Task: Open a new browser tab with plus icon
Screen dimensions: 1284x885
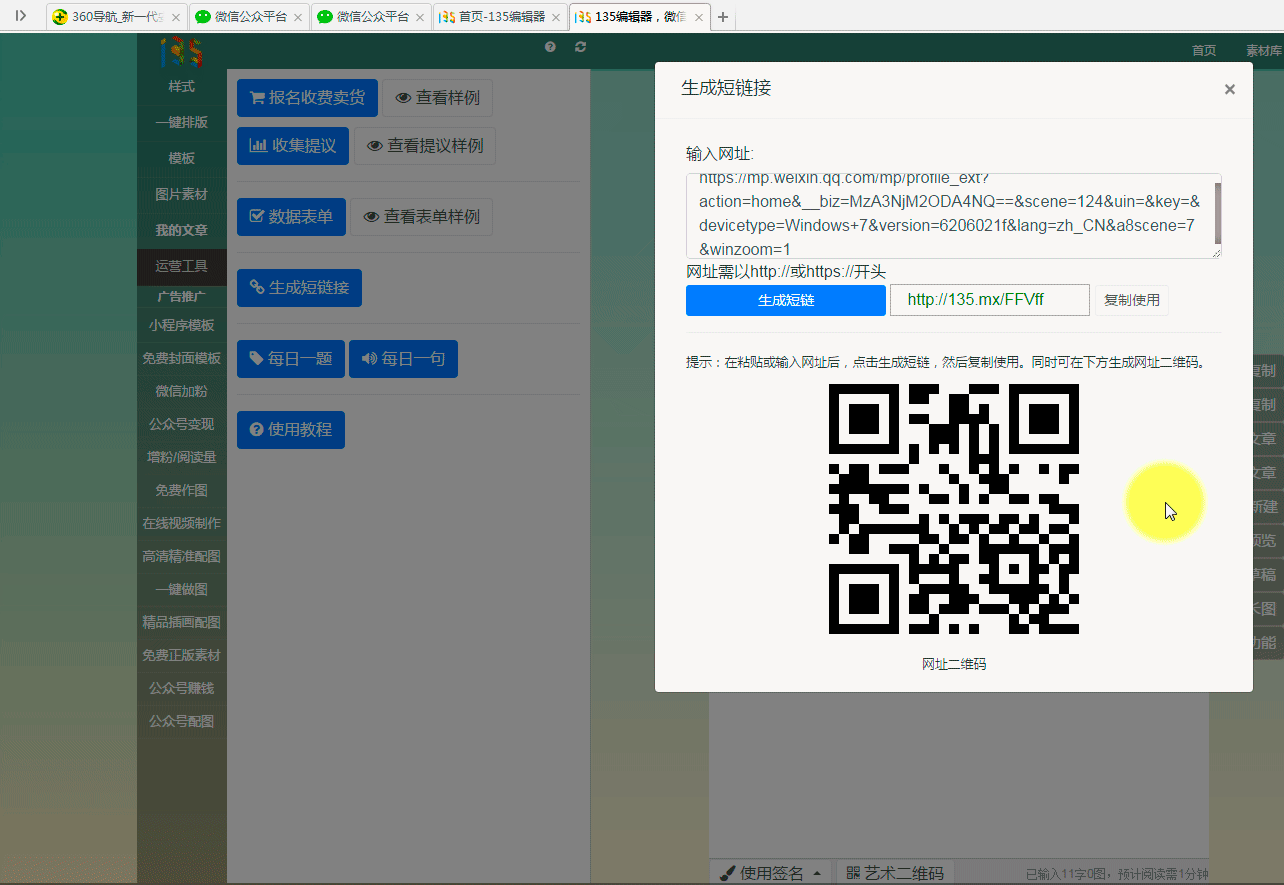Action: [723, 17]
